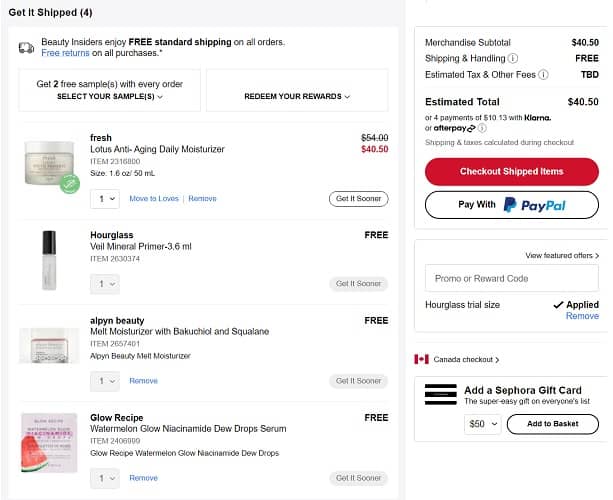Remove the applied Hourglass trial size
Screen dimensions: 613x500
[582, 316]
